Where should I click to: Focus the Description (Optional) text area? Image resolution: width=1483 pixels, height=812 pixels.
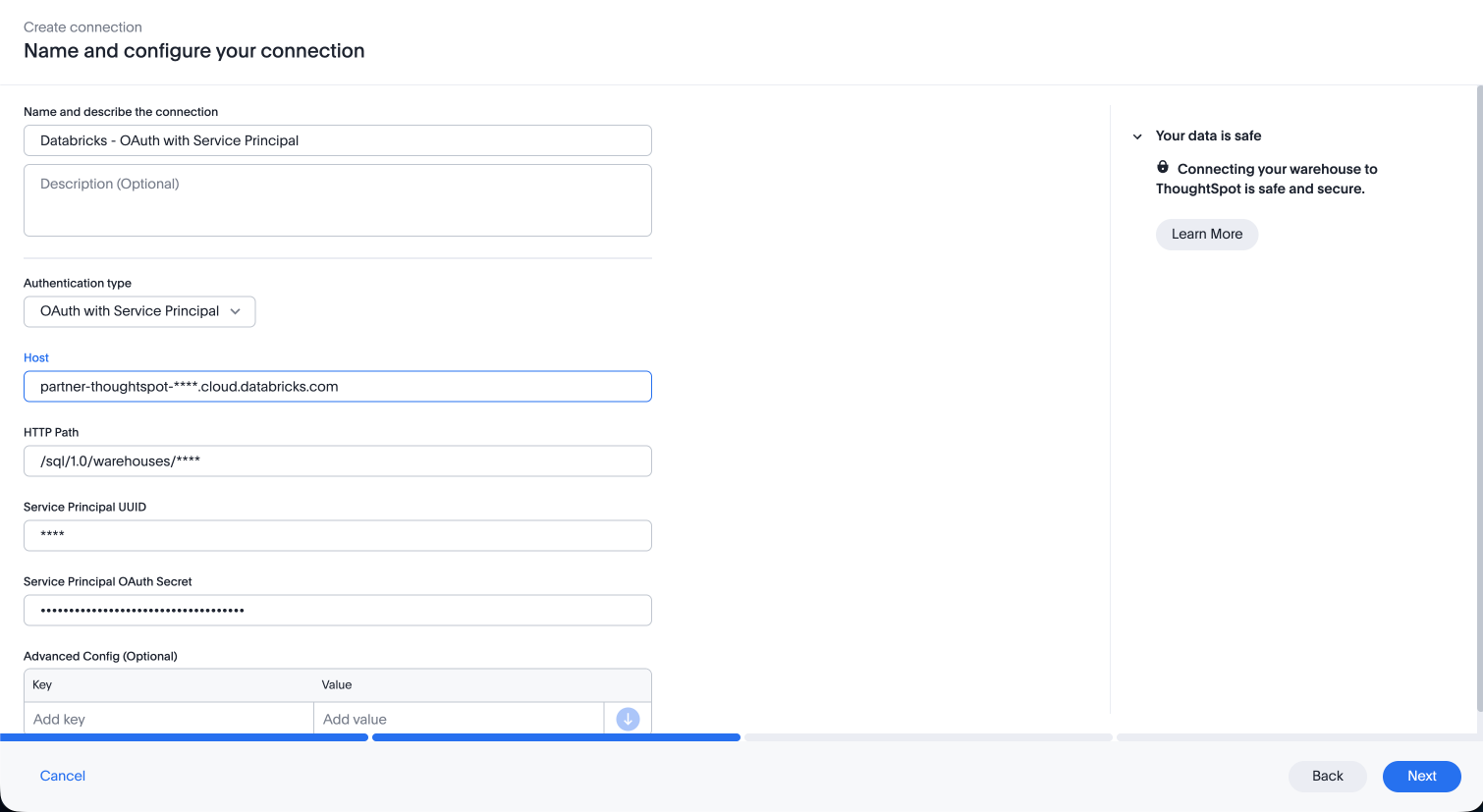338,200
